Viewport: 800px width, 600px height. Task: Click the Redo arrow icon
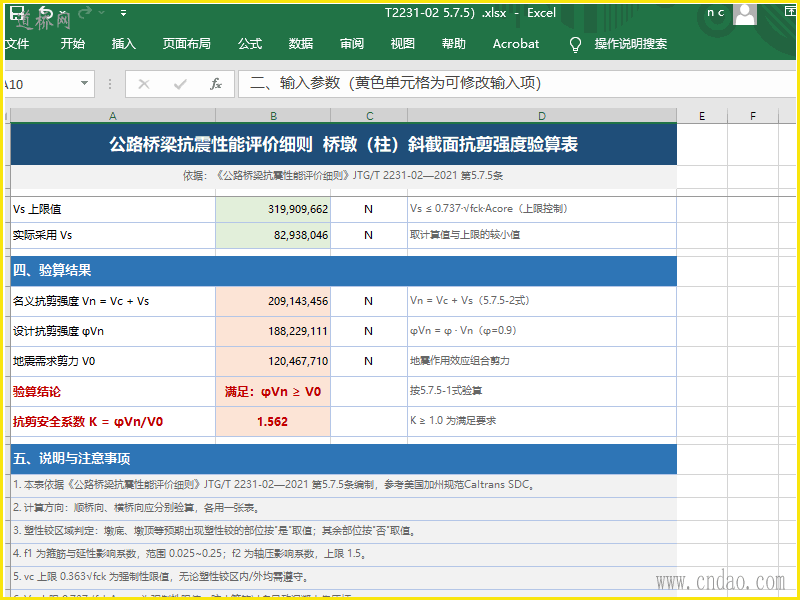pos(85,12)
